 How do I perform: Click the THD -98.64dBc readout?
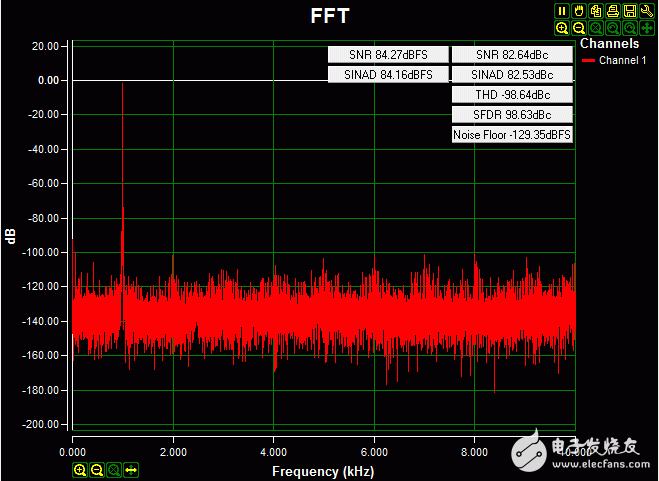point(512,95)
